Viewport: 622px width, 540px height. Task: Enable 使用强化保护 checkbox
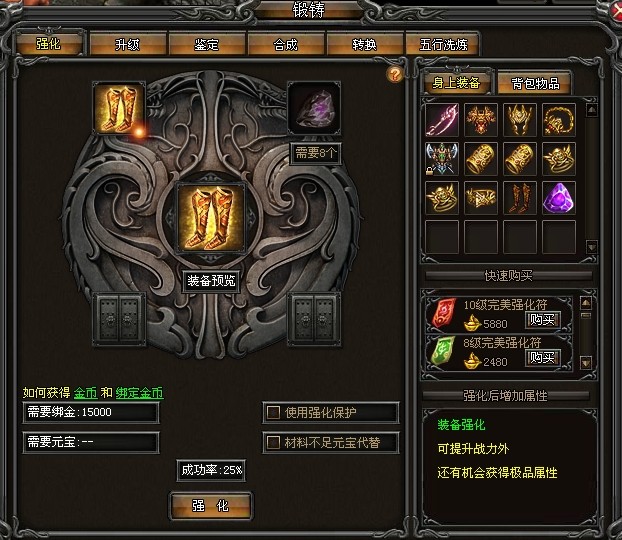click(x=273, y=413)
